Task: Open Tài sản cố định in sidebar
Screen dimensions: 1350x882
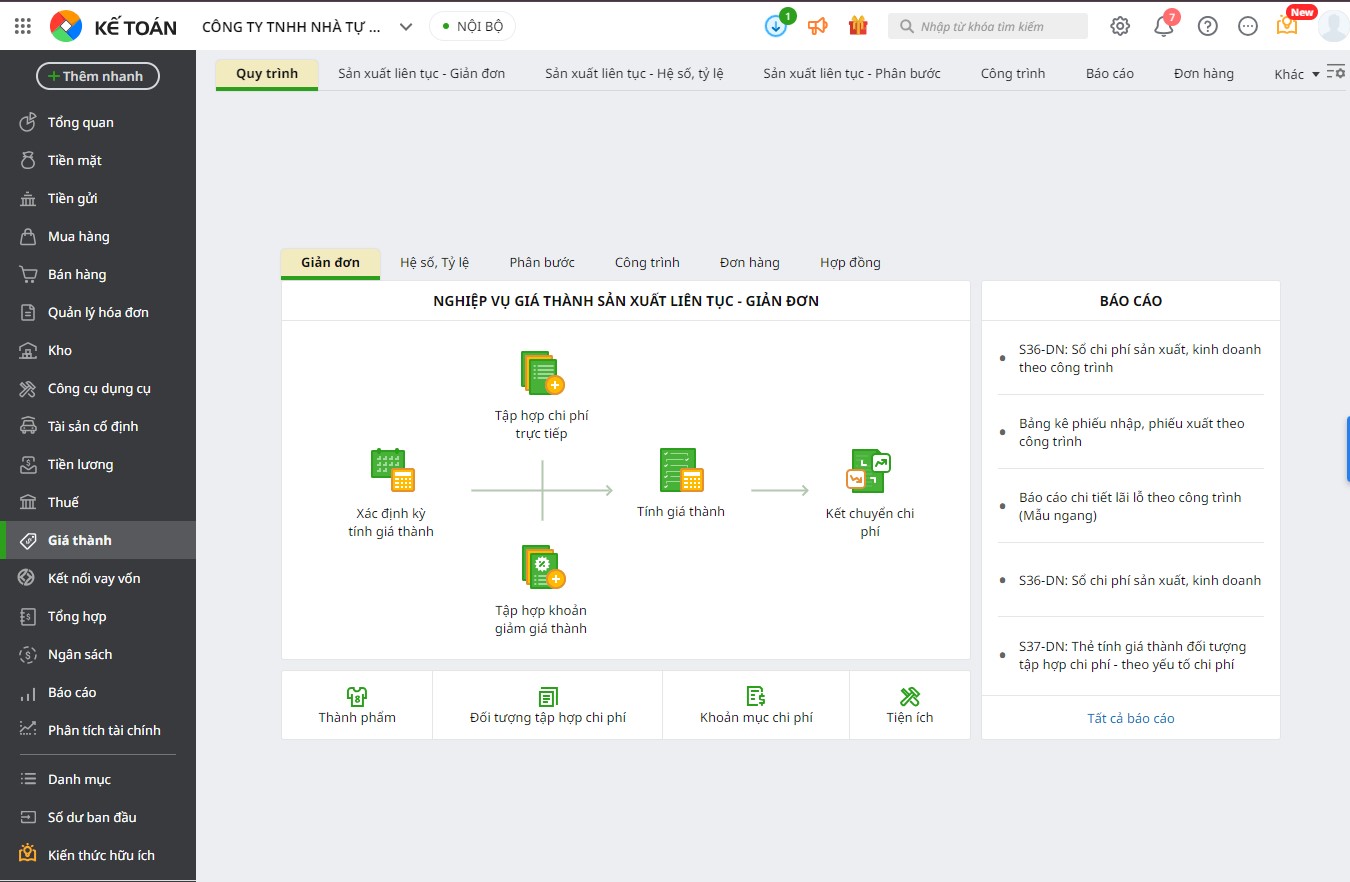Action: [x=98, y=426]
